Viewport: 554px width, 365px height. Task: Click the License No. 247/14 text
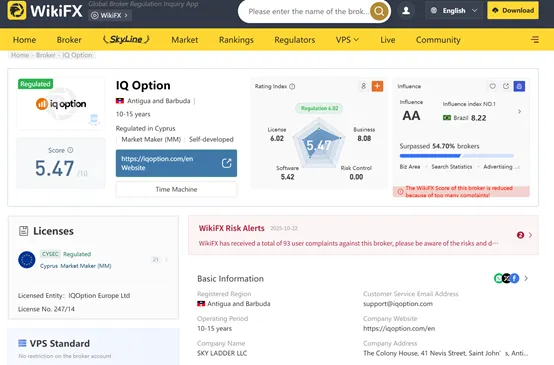point(46,309)
